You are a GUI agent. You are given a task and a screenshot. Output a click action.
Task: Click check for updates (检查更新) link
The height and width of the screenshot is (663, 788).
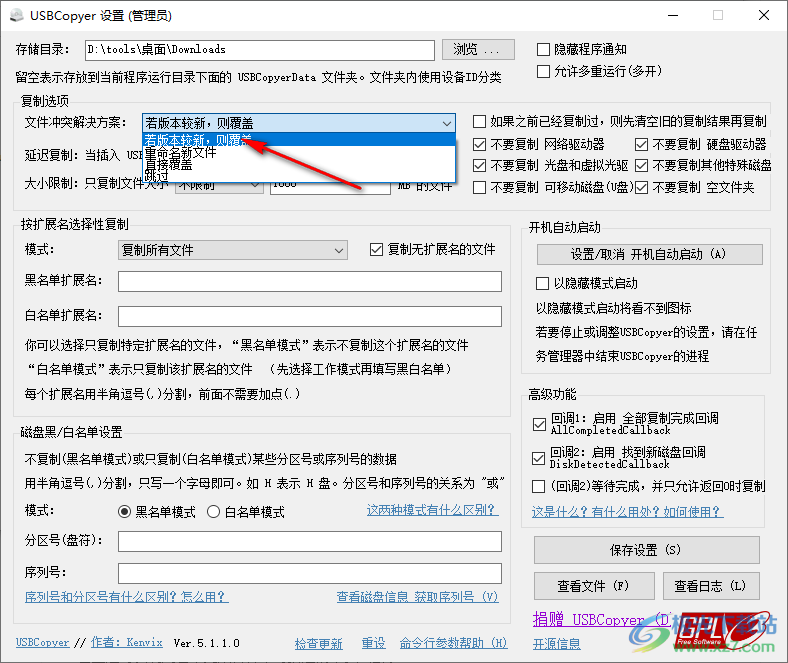(319, 643)
